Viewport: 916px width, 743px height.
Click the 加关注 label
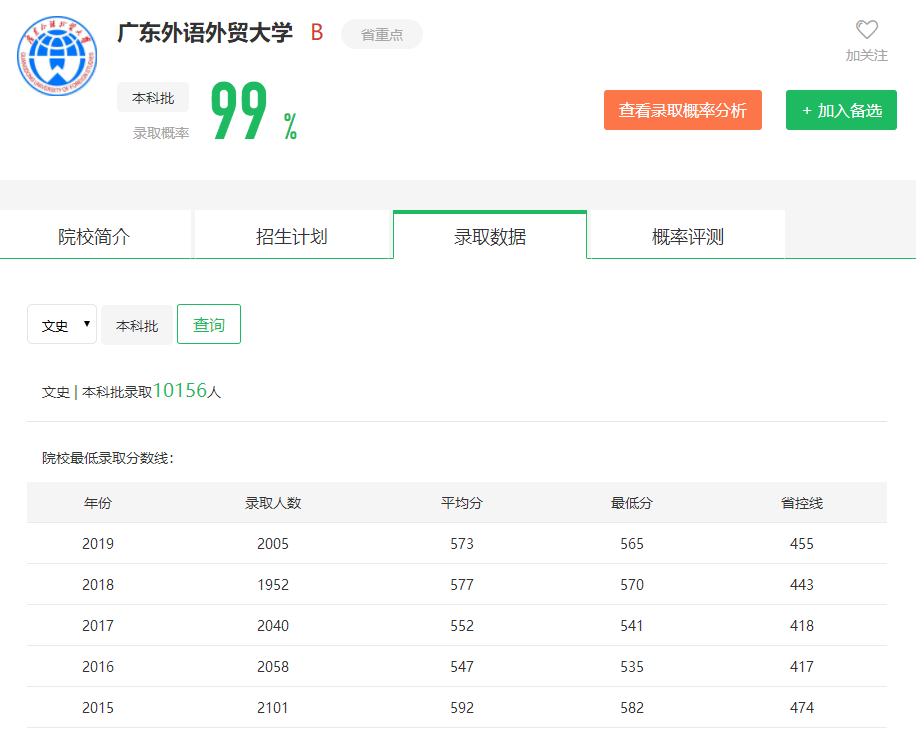point(867,55)
